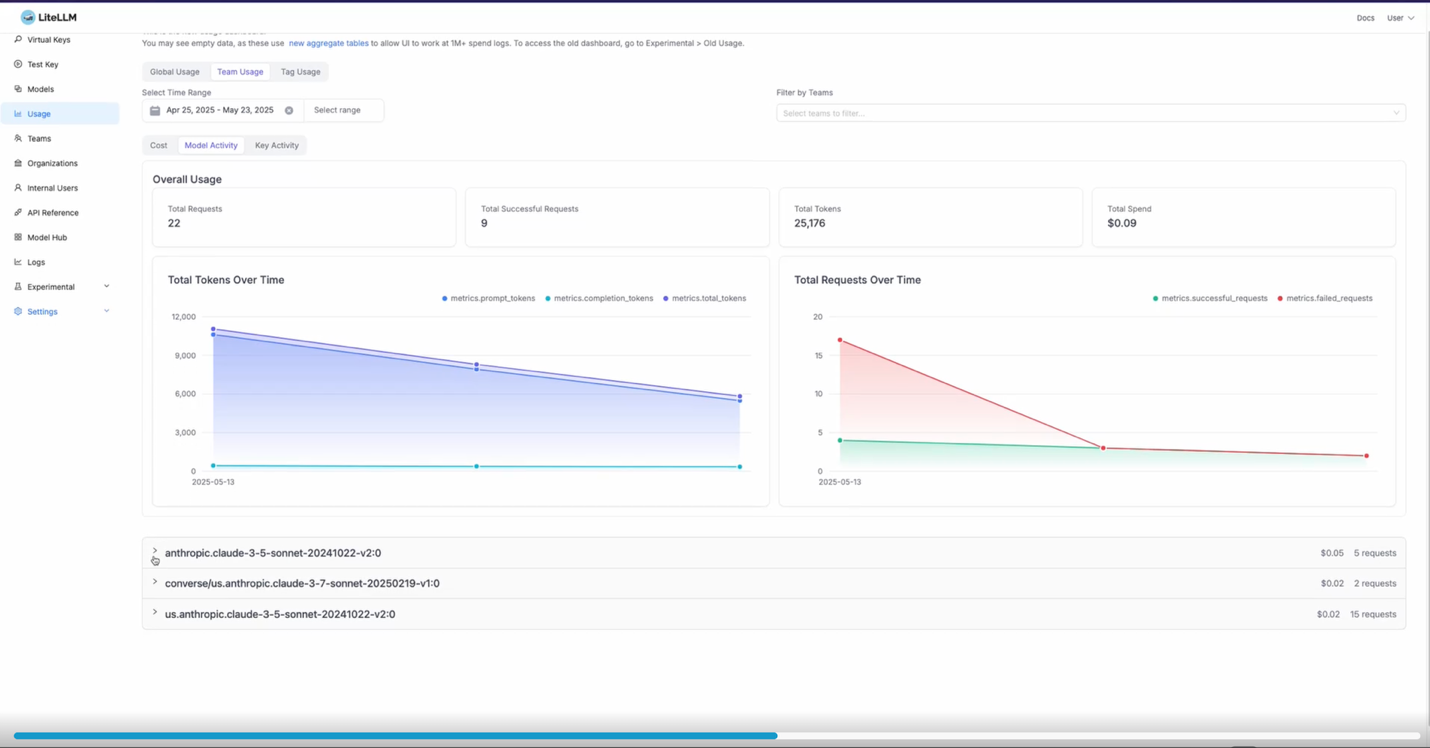Toggle the metrics.total_tokens legend series
The width and height of the screenshot is (1430, 748).
[705, 298]
